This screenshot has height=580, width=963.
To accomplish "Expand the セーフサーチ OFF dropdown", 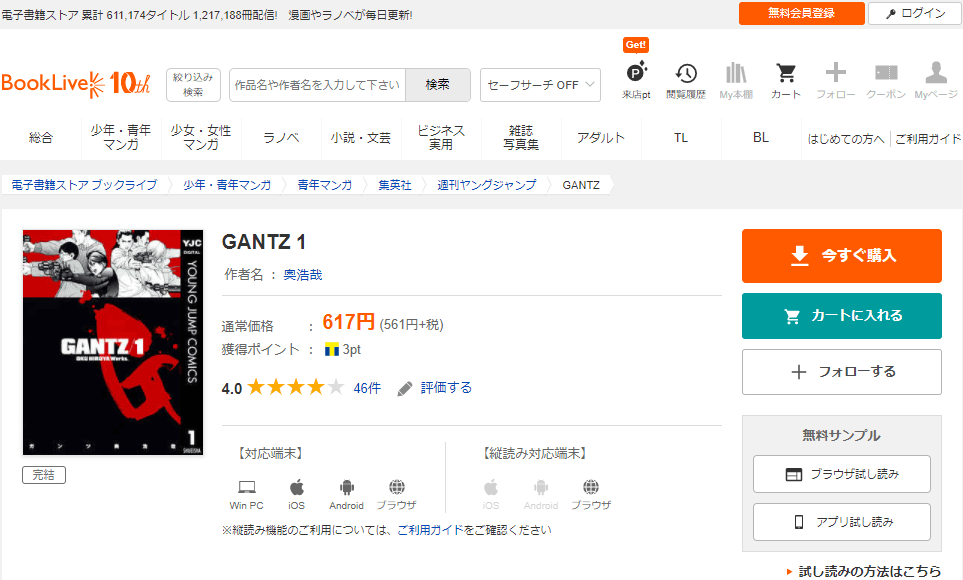I will click(540, 85).
